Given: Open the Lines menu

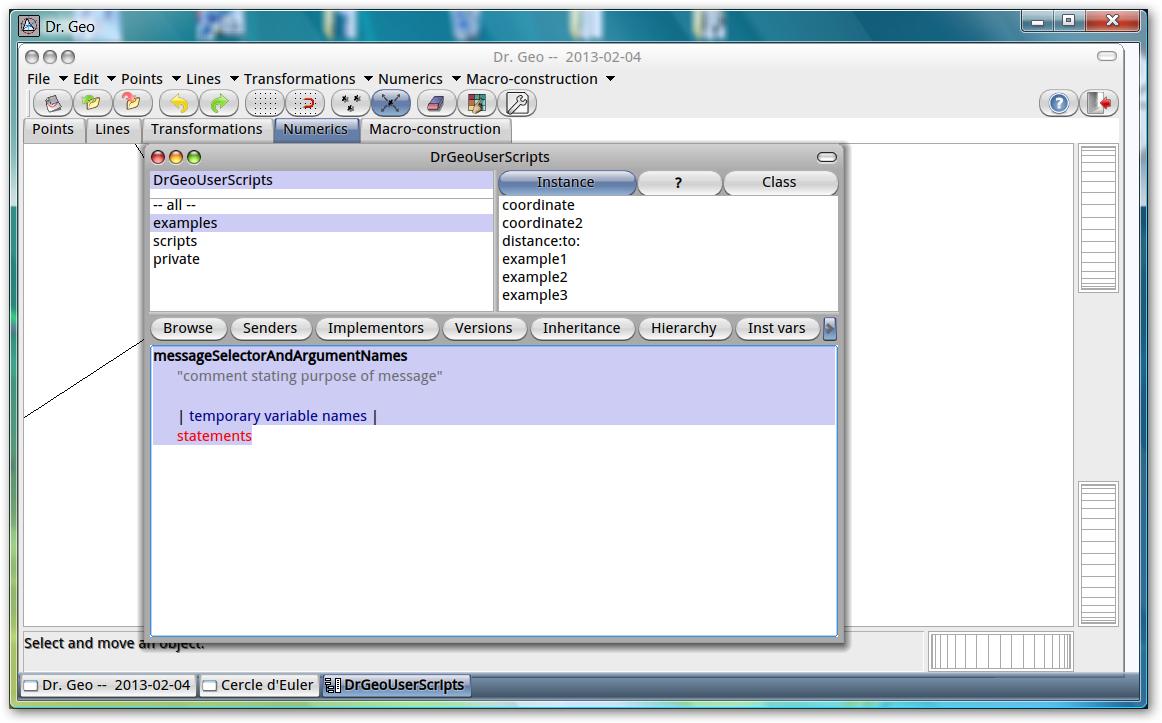Looking at the screenshot, I should coord(211,79).
